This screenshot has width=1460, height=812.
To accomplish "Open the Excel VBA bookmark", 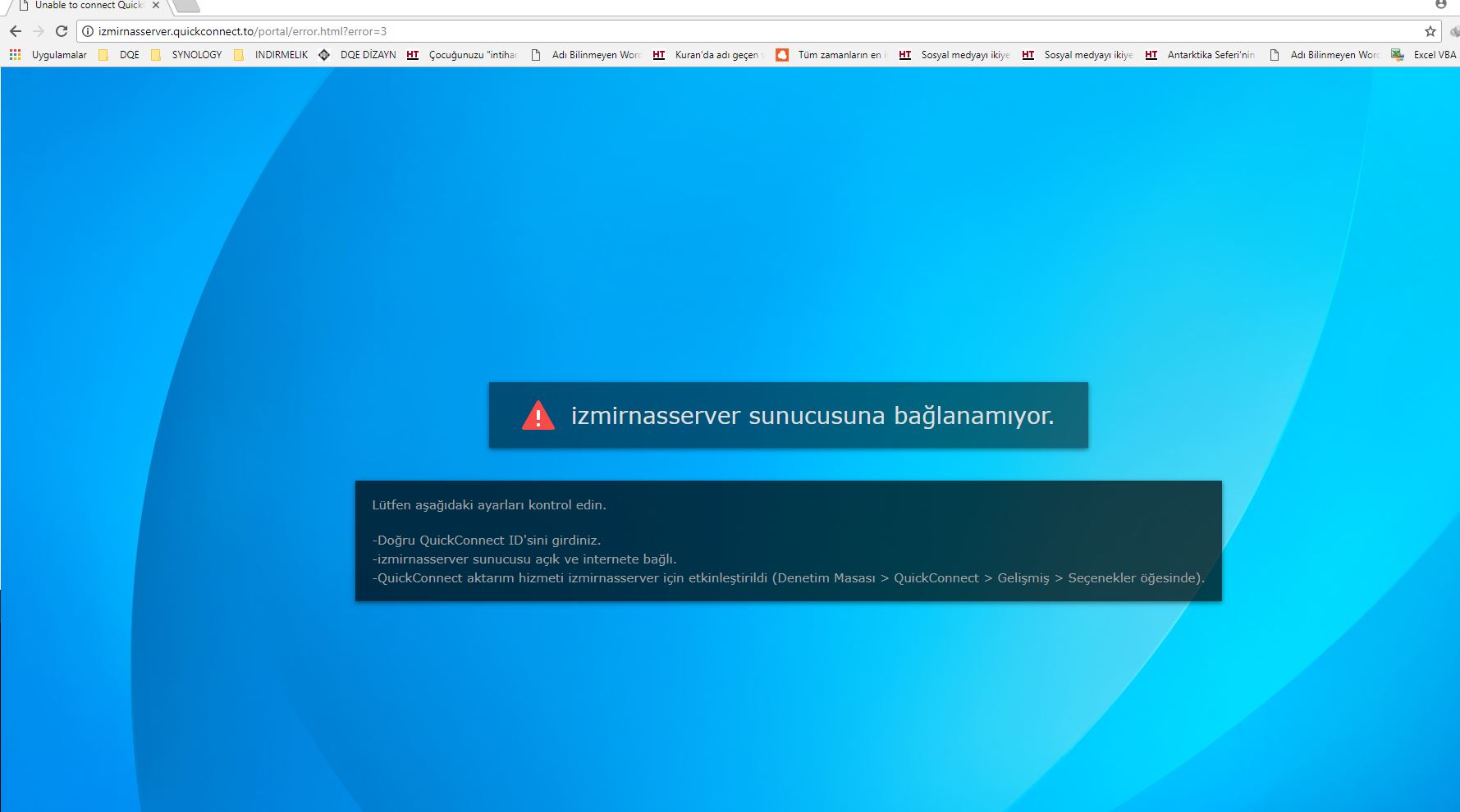I will click(1424, 55).
